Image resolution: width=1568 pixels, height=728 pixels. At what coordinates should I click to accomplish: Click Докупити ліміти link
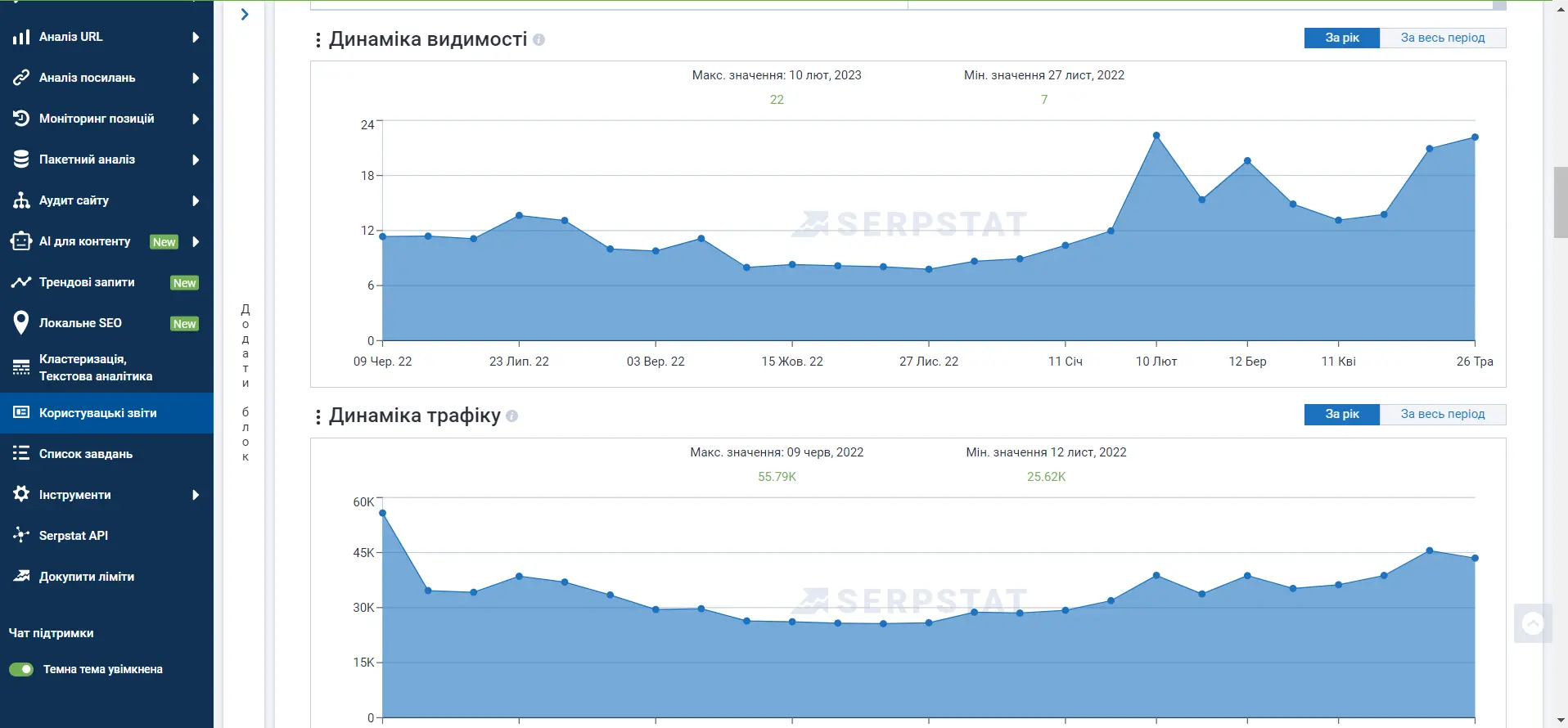87,577
